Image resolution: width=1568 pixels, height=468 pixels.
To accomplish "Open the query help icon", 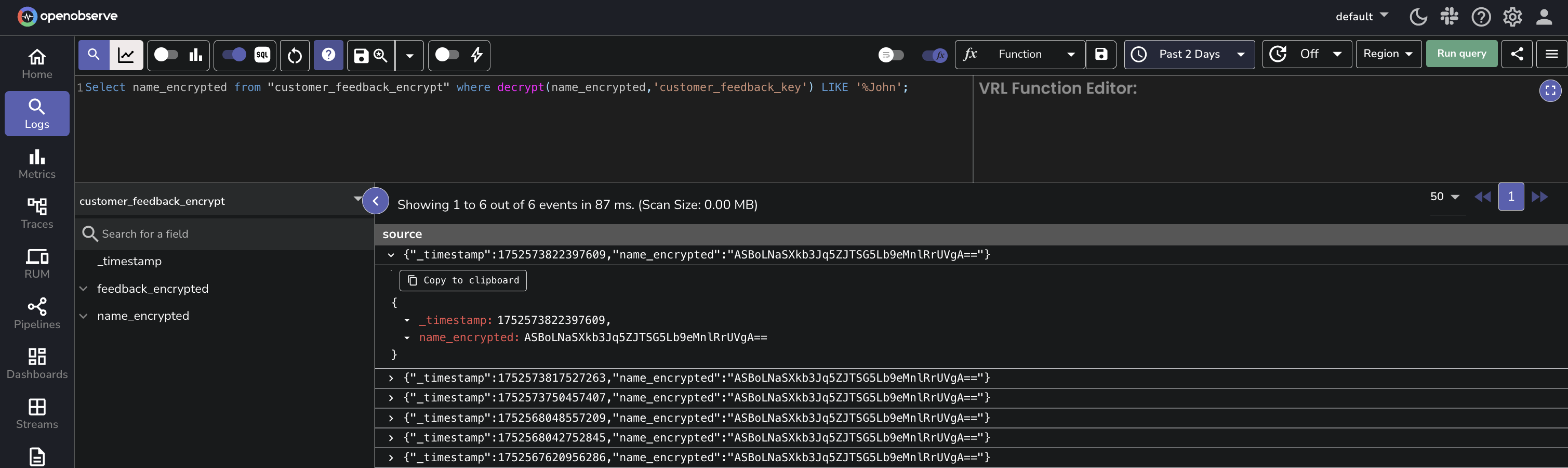I will (328, 56).
